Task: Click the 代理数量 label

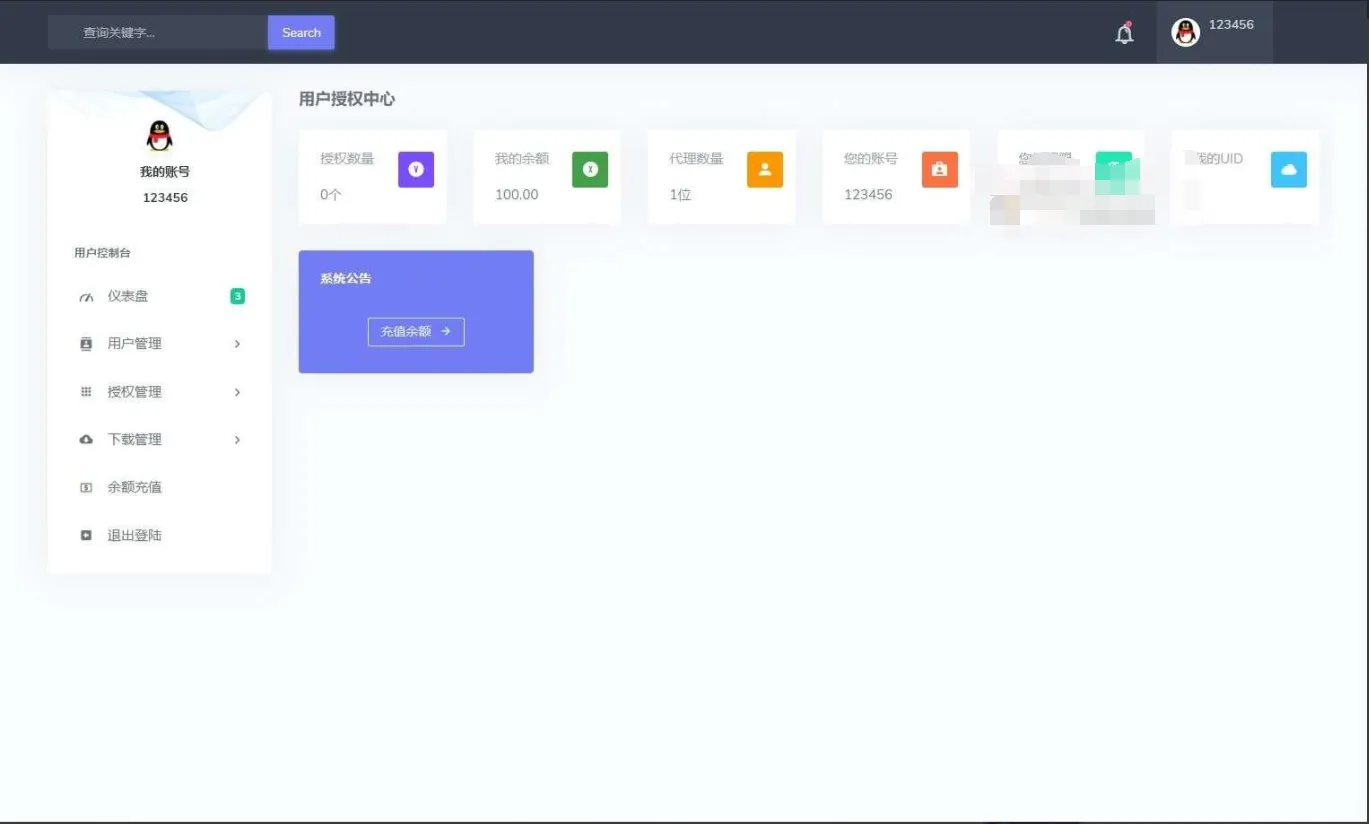Action: pyautogui.click(x=696, y=159)
